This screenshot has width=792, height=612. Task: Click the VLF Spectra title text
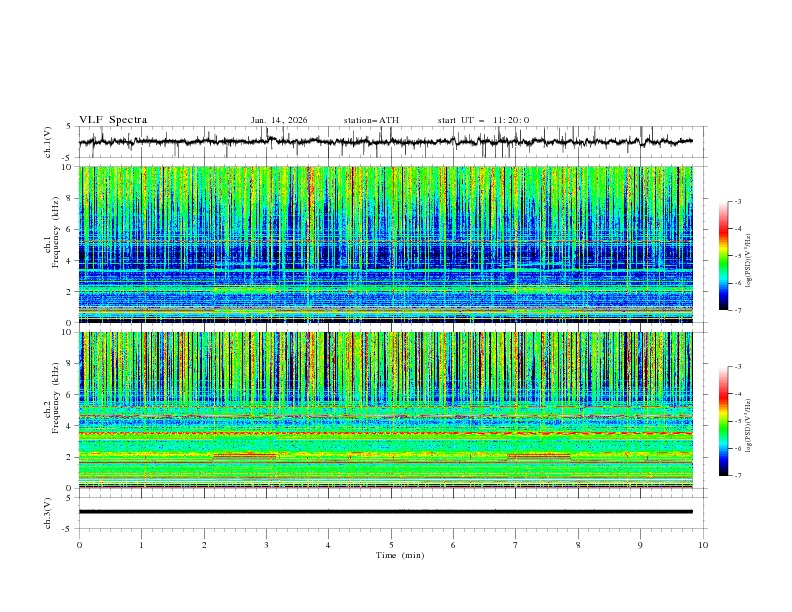tap(113, 120)
